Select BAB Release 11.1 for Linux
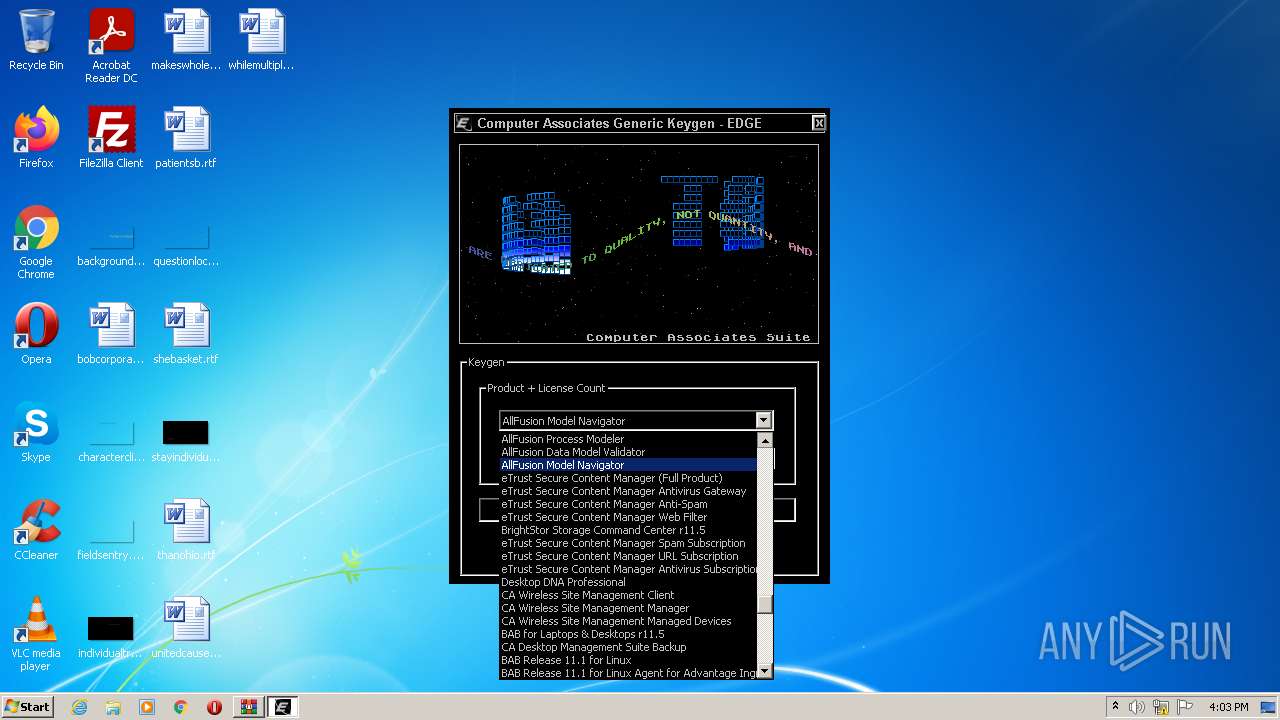Viewport: 1280px width, 720px height. (629, 660)
